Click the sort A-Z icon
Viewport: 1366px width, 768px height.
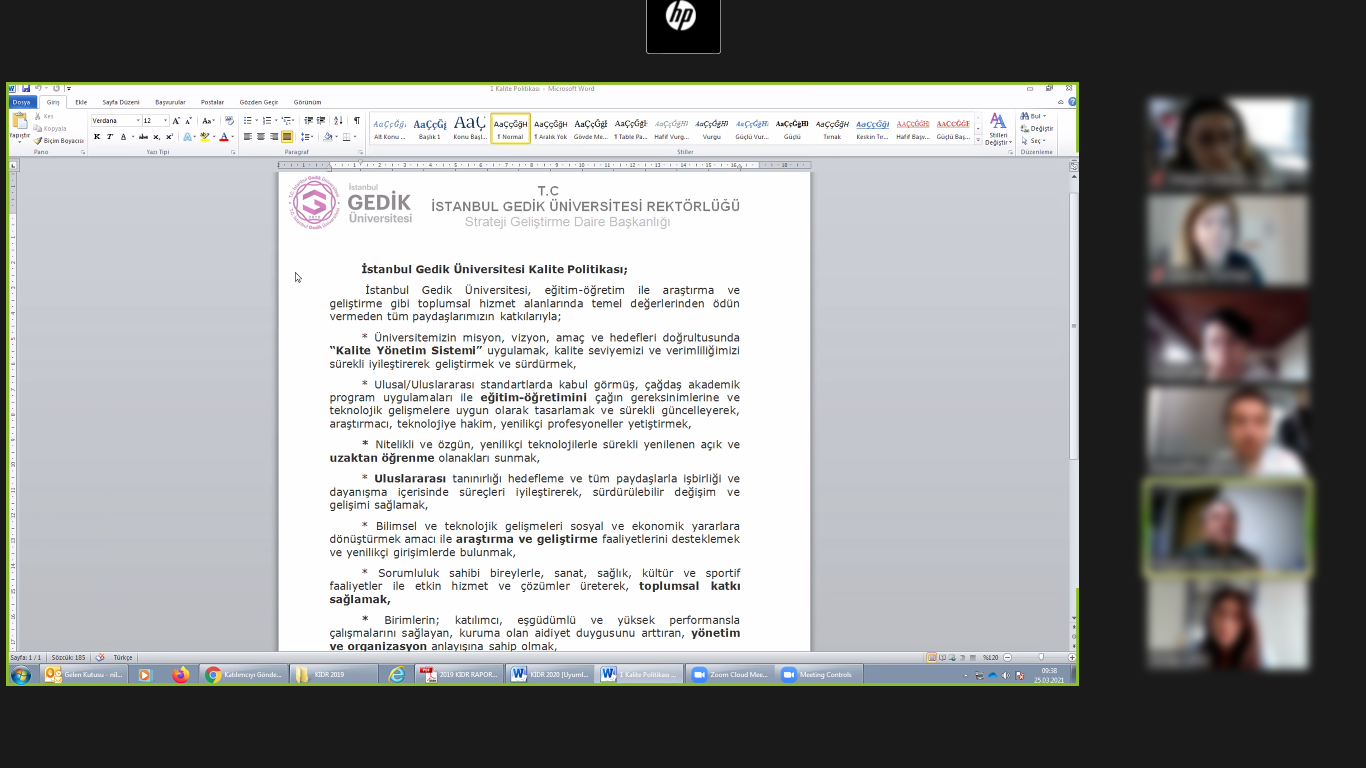pyautogui.click(x=338, y=121)
